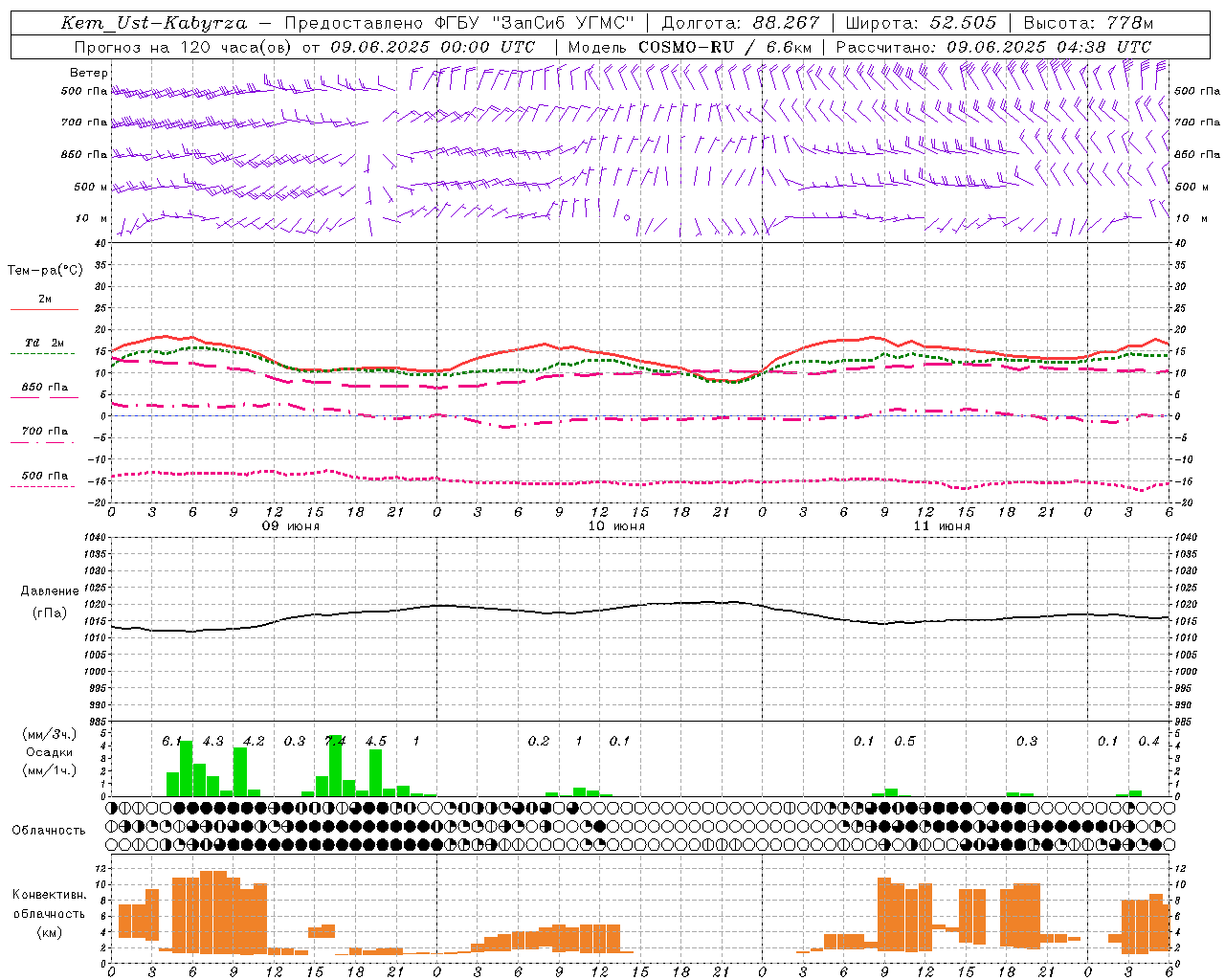Click the 0.5 precipitation total value
This screenshot has width=1225, height=980.
(x=904, y=741)
